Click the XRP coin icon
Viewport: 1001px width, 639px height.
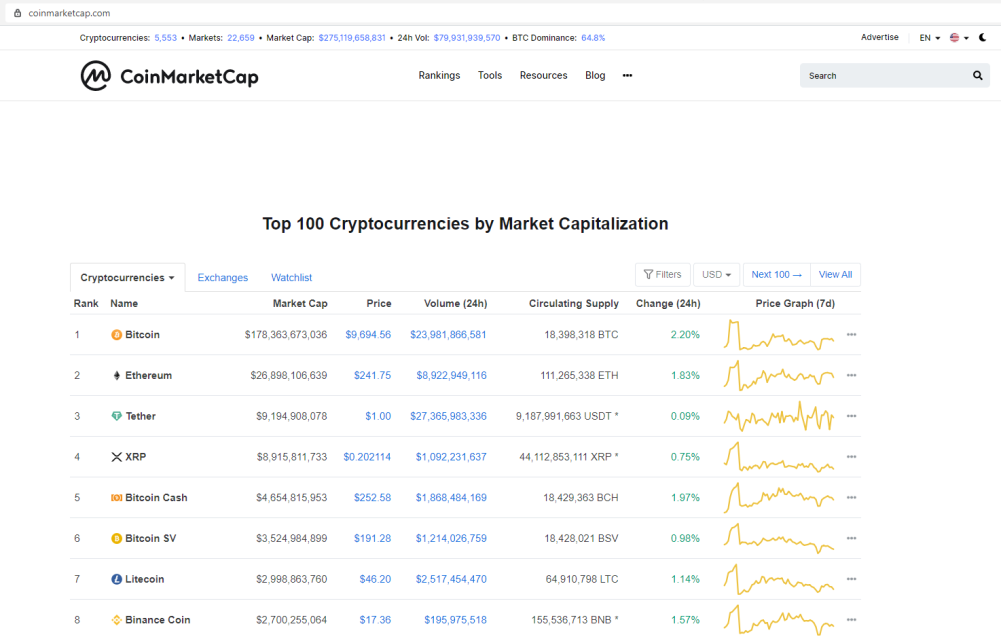pyautogui.click(x=116, y=457)
